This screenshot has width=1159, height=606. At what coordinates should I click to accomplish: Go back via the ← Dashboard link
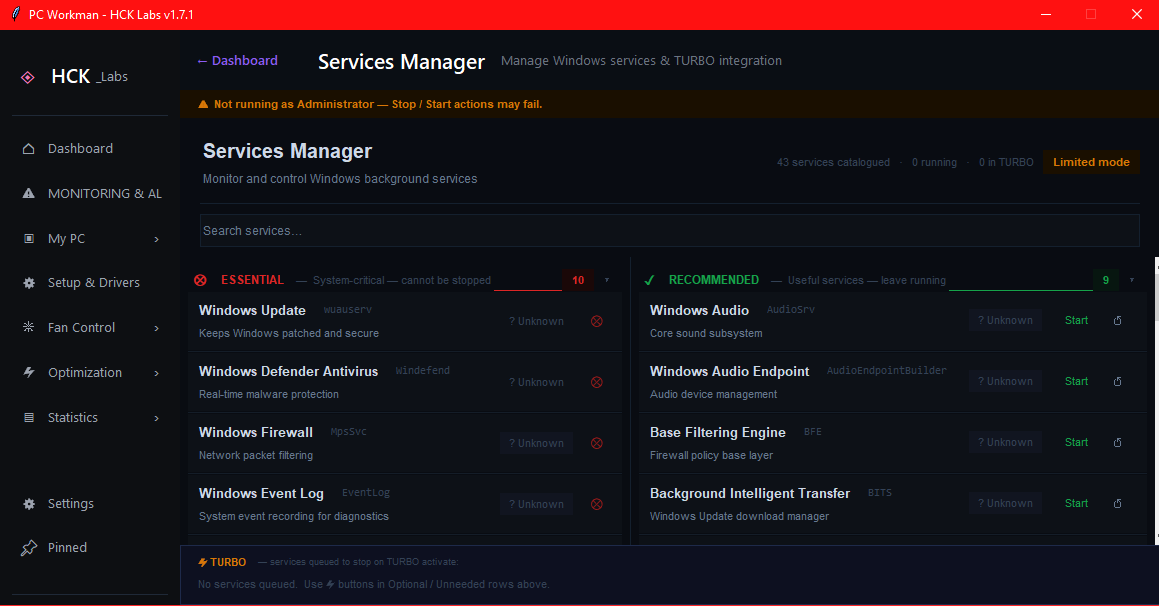pyautogui.click(x=237, y=61)
